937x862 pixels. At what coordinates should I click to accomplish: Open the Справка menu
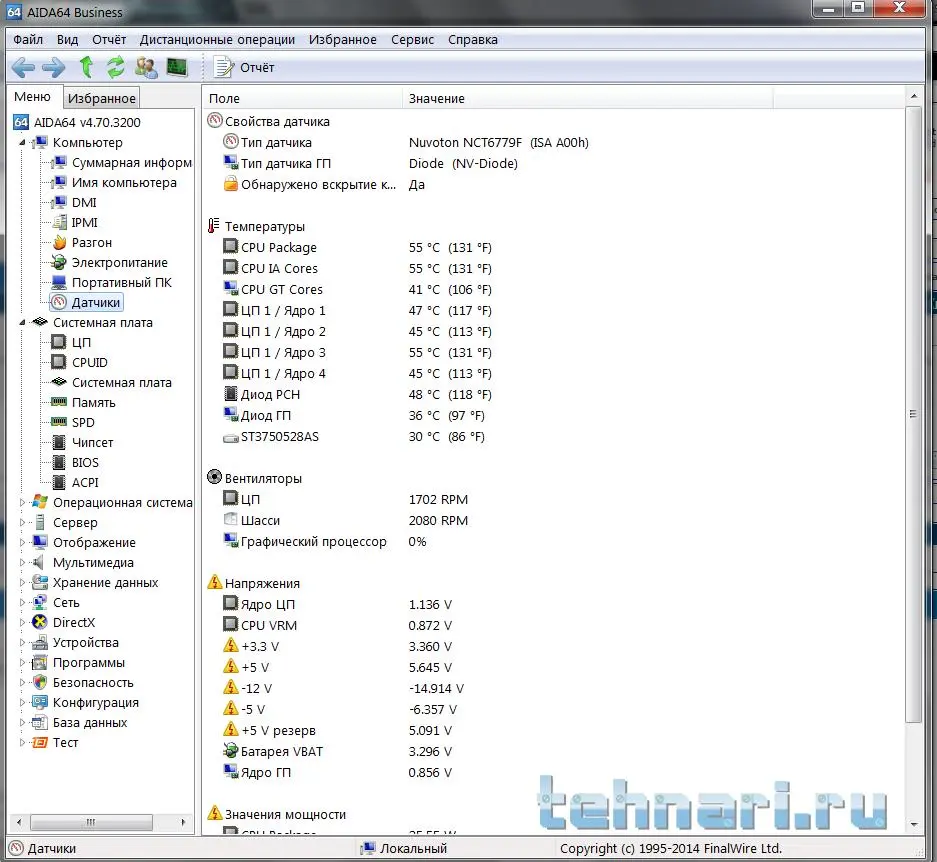pos(473,39)
